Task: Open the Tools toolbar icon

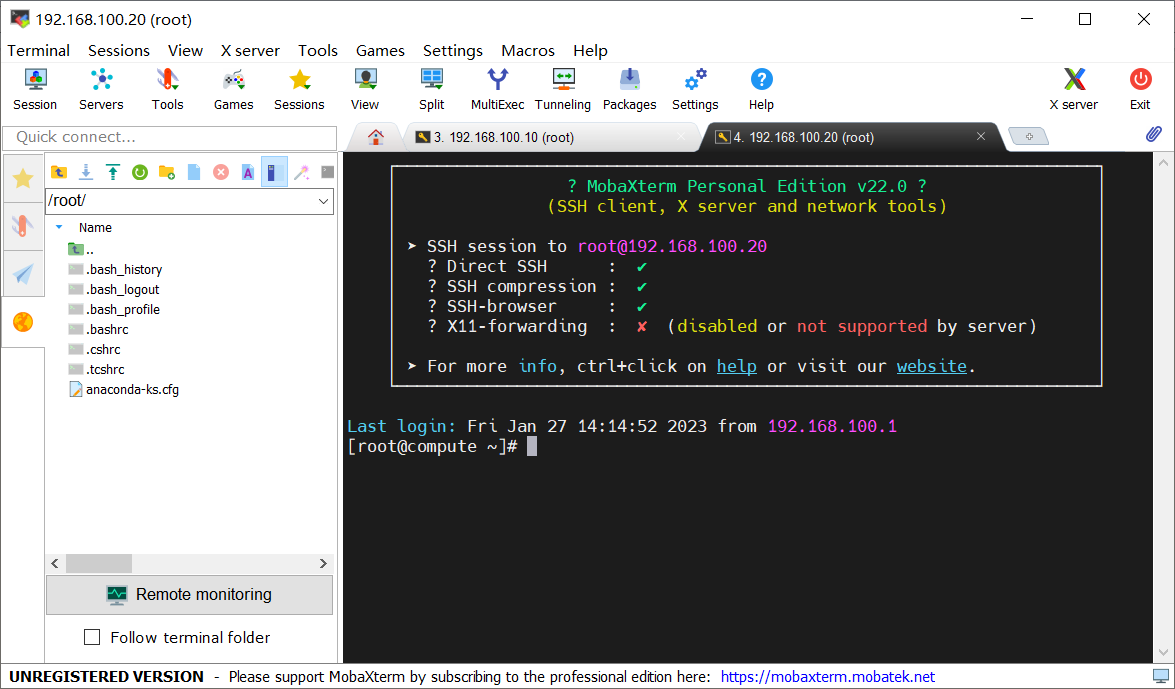Action: [167, 88]
